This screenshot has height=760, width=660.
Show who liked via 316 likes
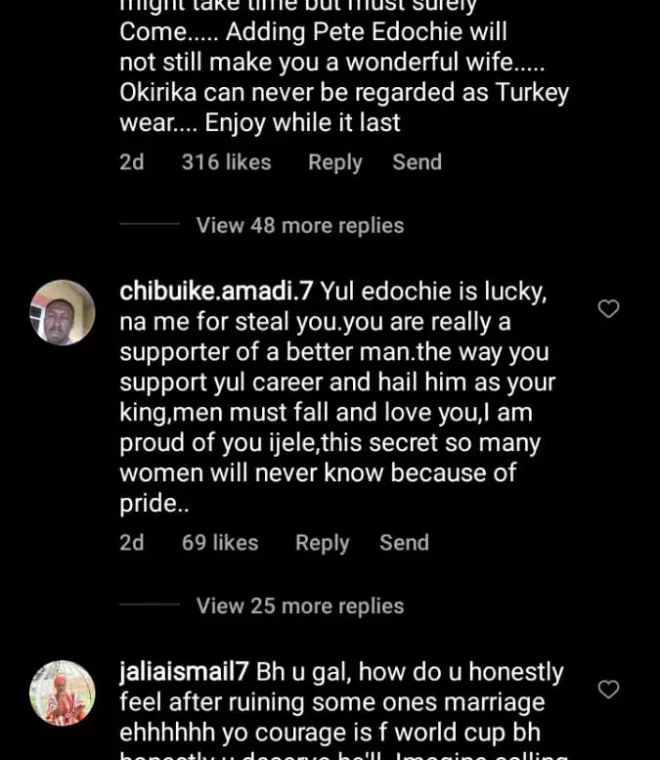226,162
